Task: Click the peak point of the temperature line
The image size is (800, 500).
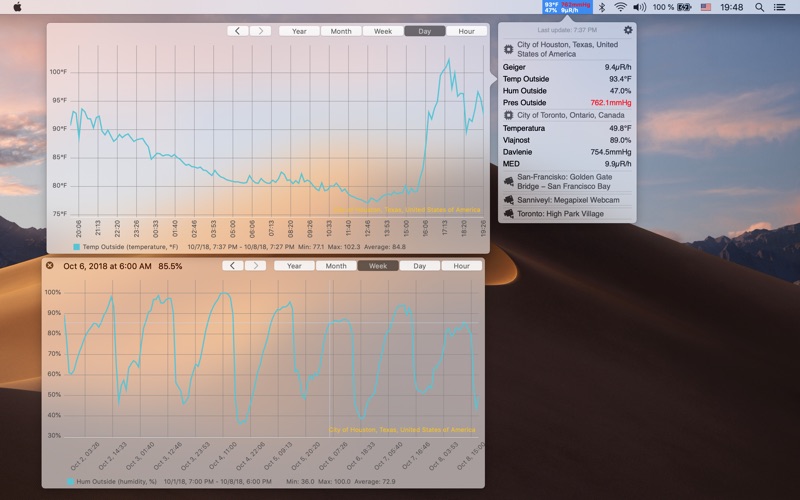Action: pyautogui.click(x=448, y=60)
